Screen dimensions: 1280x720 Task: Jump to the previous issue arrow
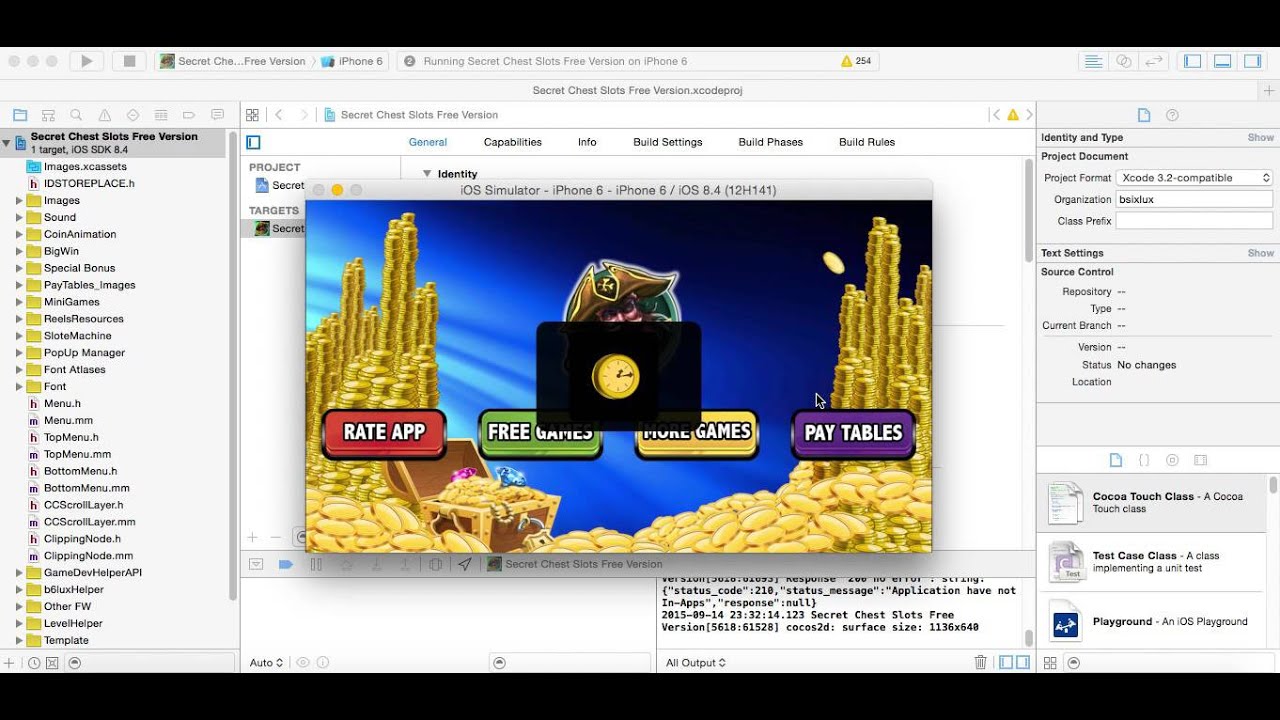pos(996,115)
